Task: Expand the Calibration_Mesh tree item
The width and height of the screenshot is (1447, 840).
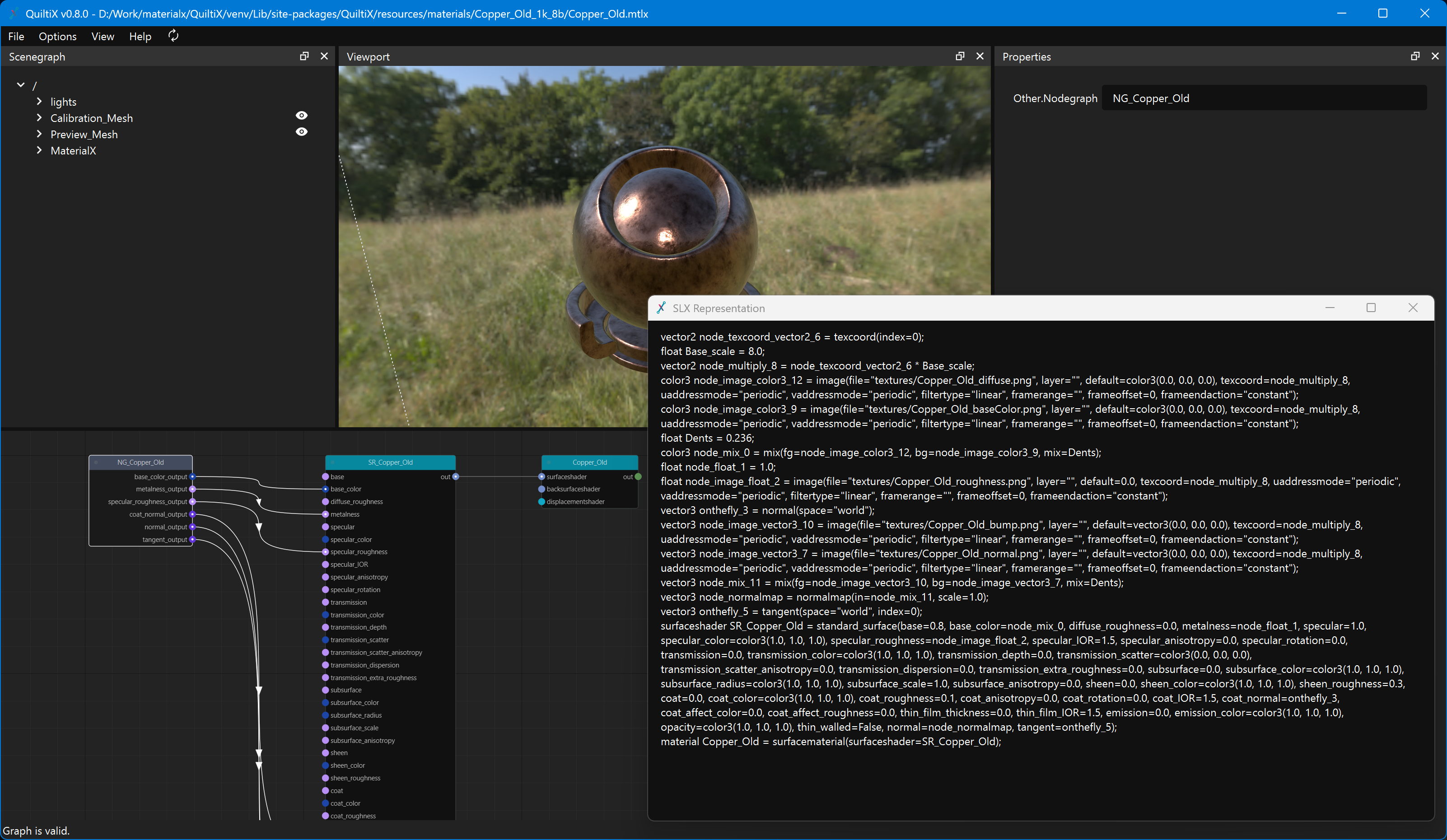Action: point(39,118)
